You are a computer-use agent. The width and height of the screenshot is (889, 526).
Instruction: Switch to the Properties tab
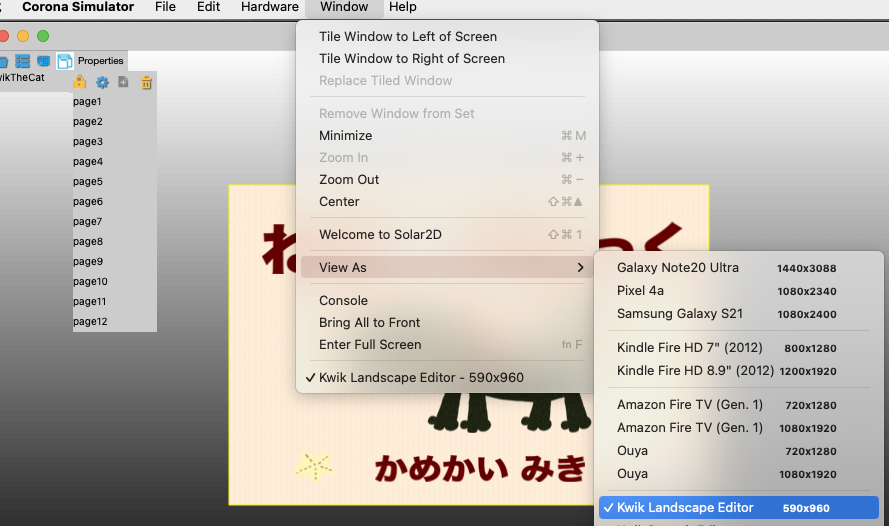pos(100,61)
